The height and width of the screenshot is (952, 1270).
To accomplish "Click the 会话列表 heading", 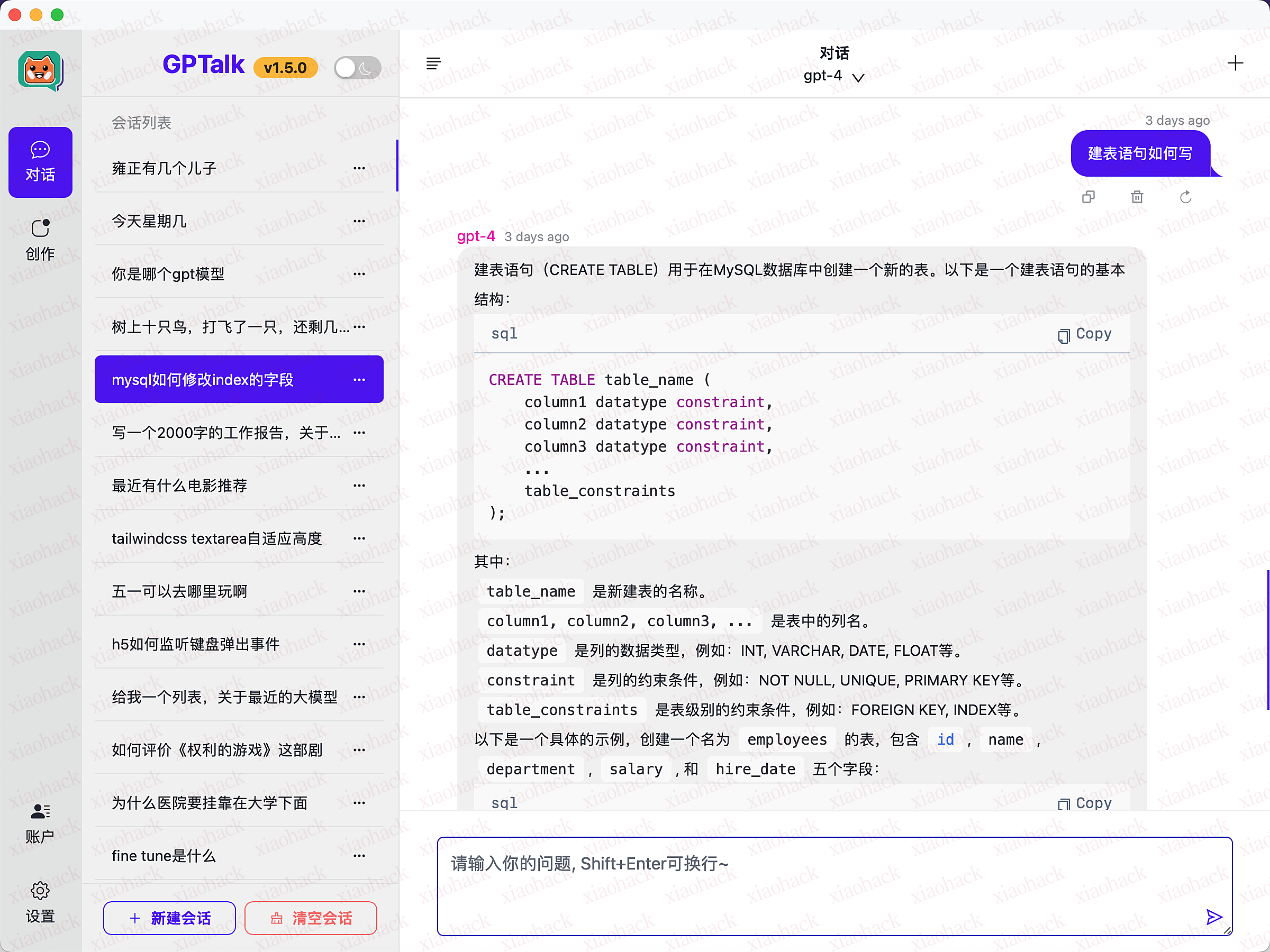I will tap(141, 122).
